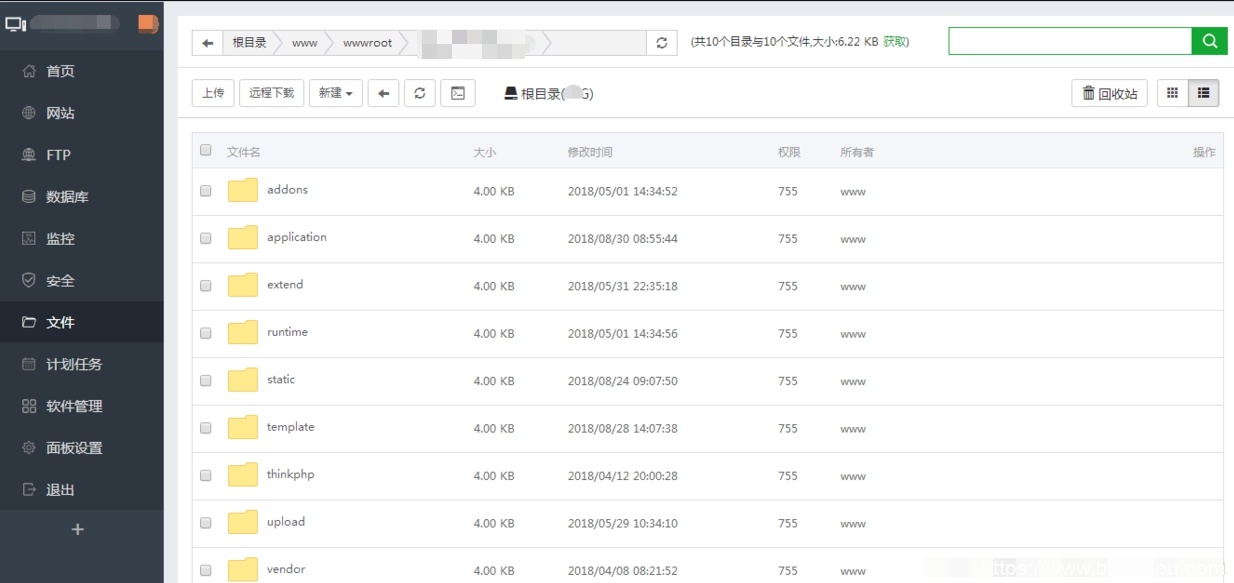
Task: Open 网站 in the sidebar
Action: click(x=82, y=113)
